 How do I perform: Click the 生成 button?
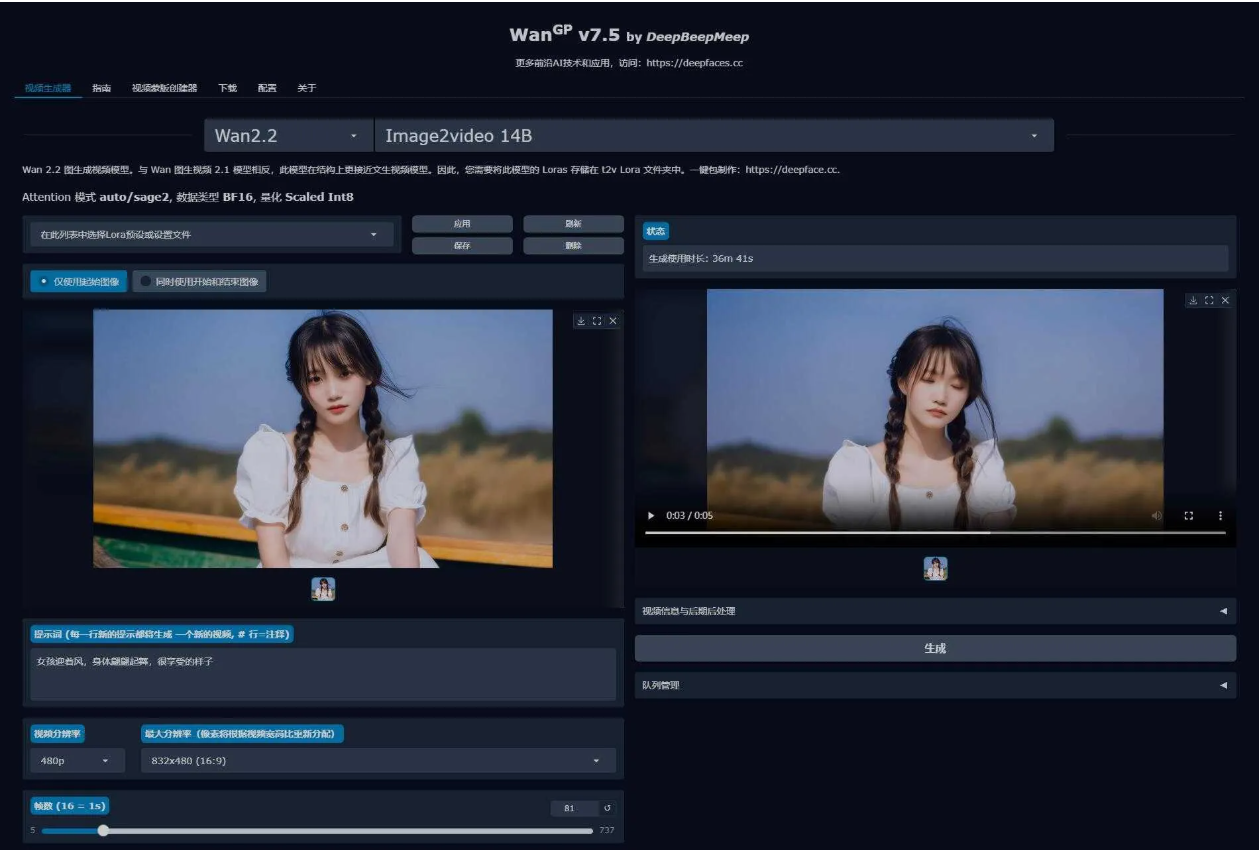pyautogui.click(x=935, y=648)
